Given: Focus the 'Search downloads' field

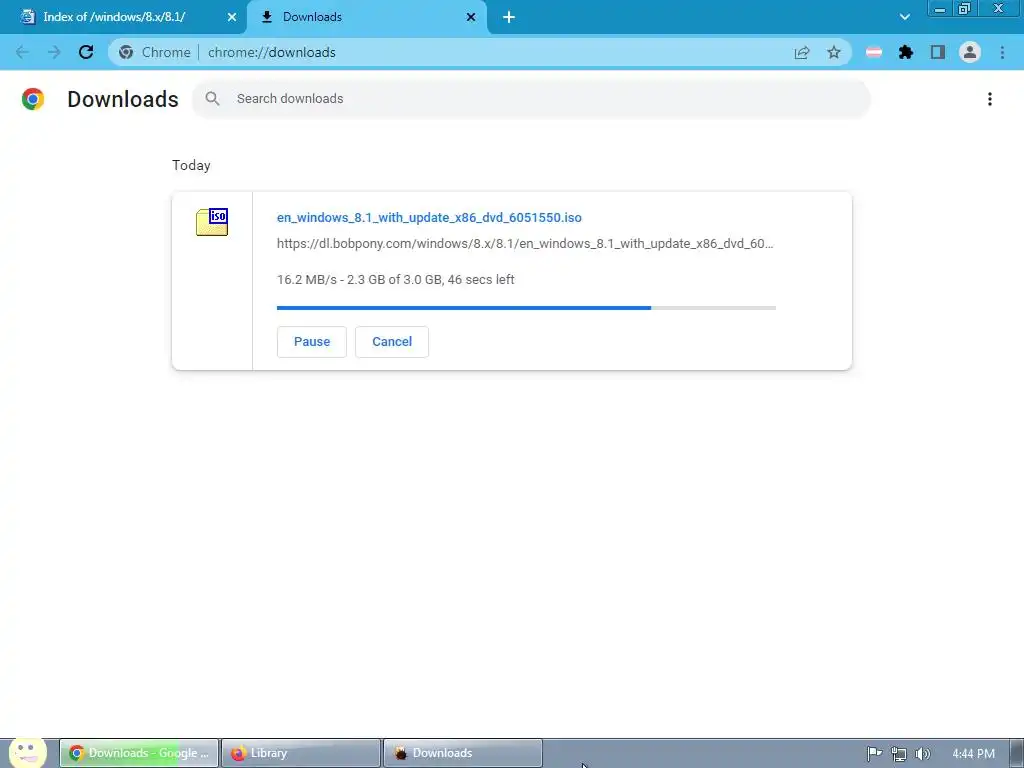Looking at the screenshot, I should click(532, 99).
